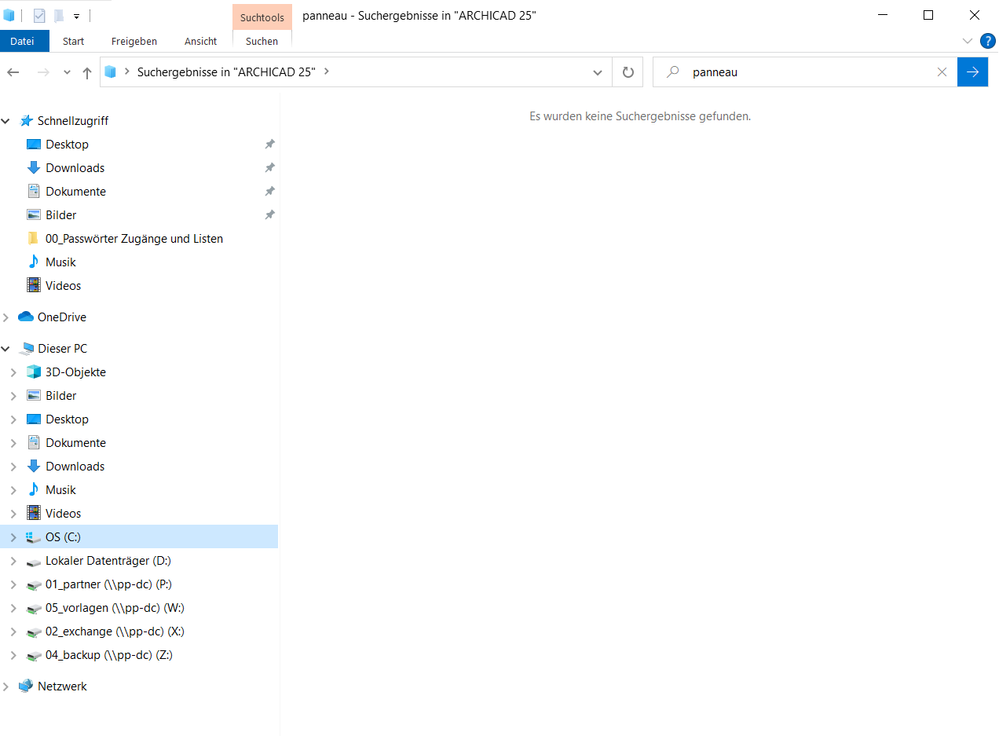
Task: Click the pin icon next to Dokumente
Action: click(270, 192)
